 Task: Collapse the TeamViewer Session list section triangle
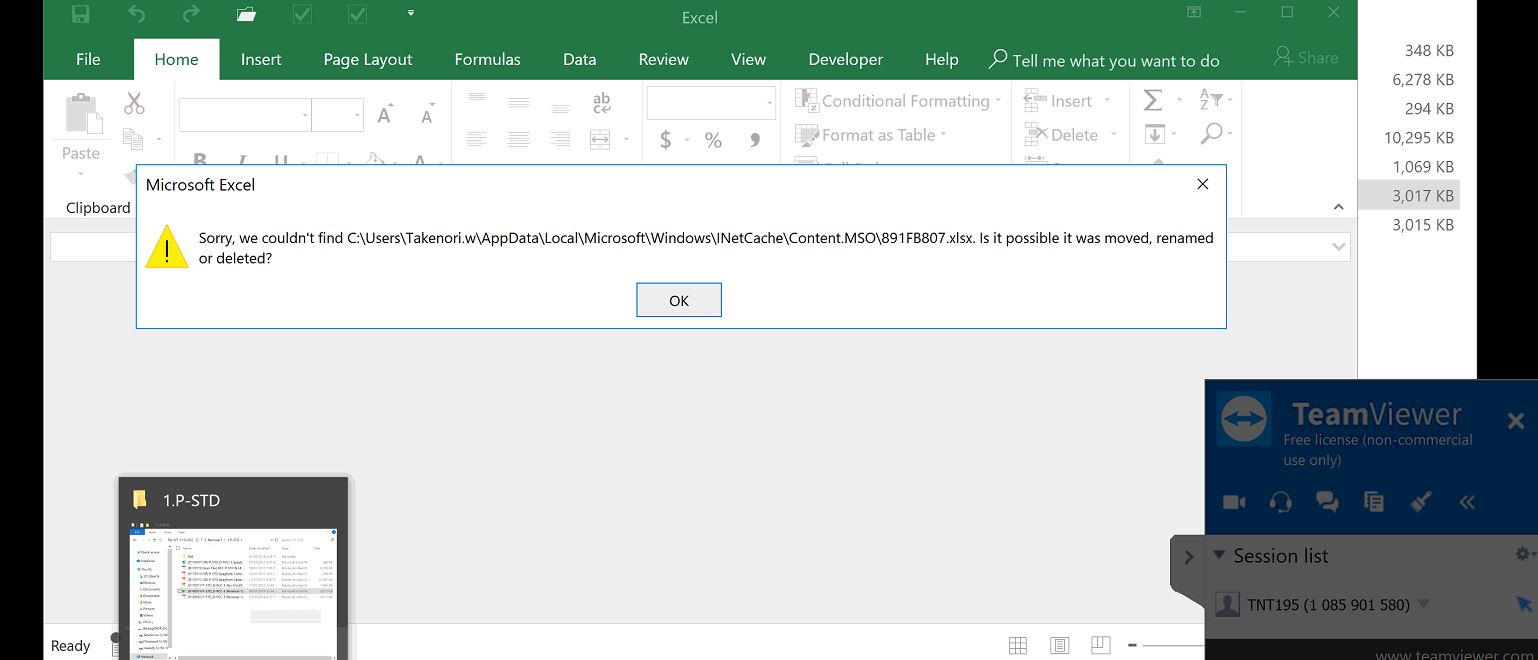1219,555
